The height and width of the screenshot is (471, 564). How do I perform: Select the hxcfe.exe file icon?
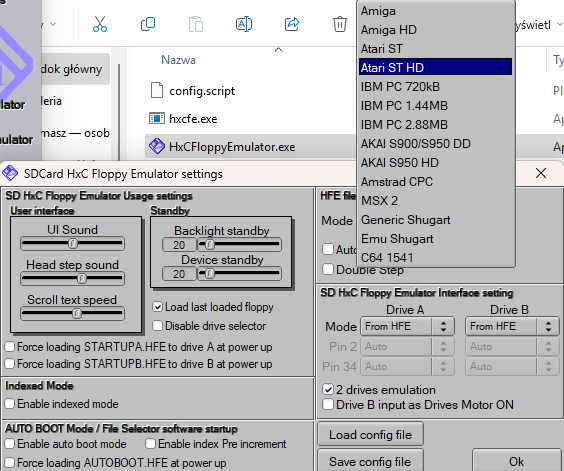[157, 118]
